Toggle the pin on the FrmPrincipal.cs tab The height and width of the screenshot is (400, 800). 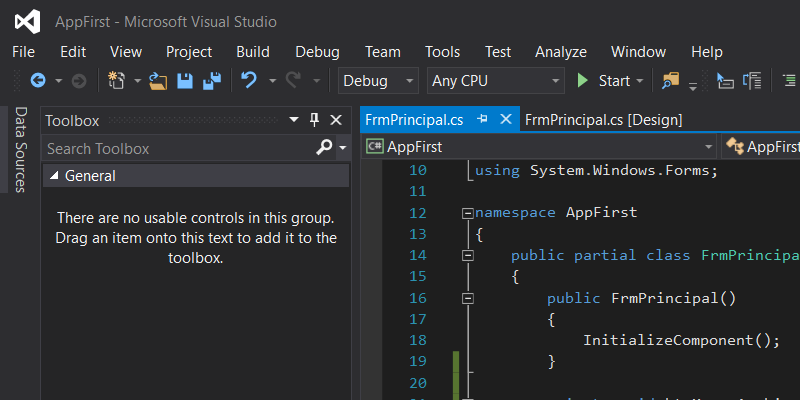pos(483,119)
